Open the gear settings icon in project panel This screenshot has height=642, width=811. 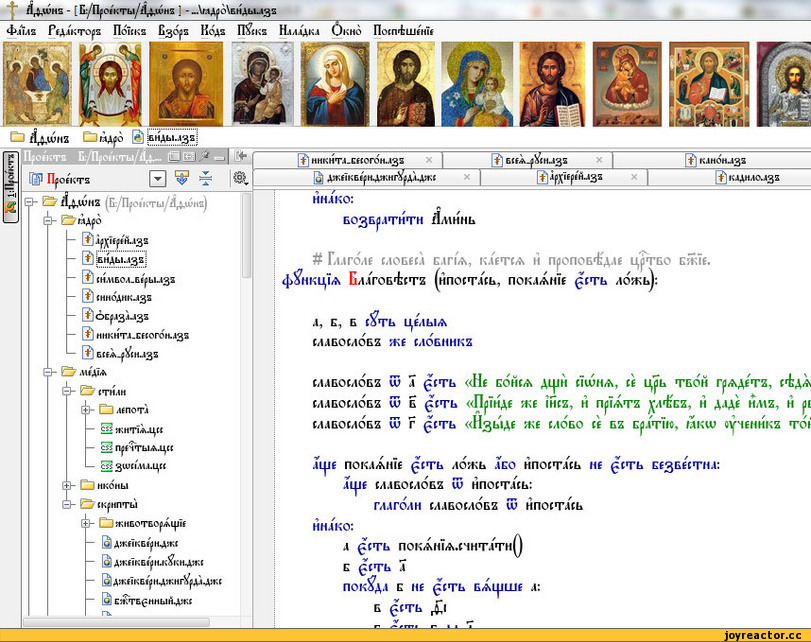click(x=239, y=178)
